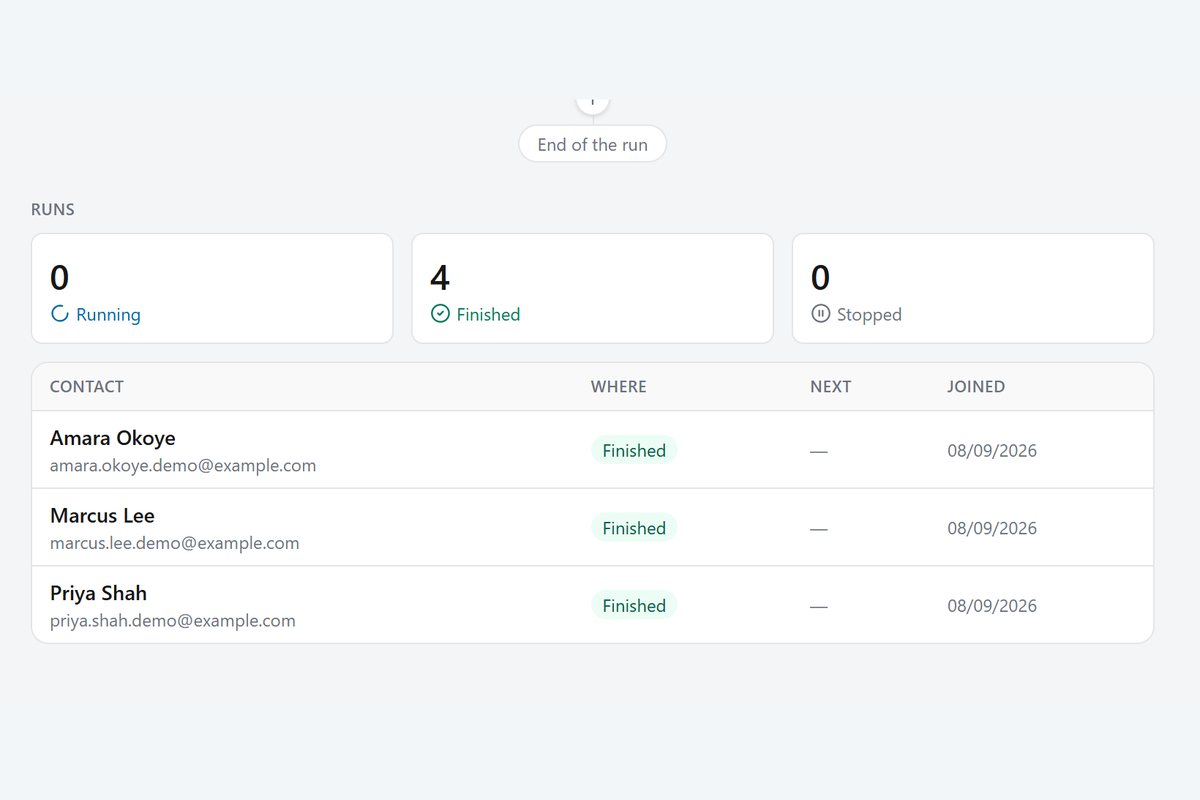Viewport: 1200px width, 800px height.
Task: Open the Running runs card
Action: pyautogui.click(x=212, y=288)
